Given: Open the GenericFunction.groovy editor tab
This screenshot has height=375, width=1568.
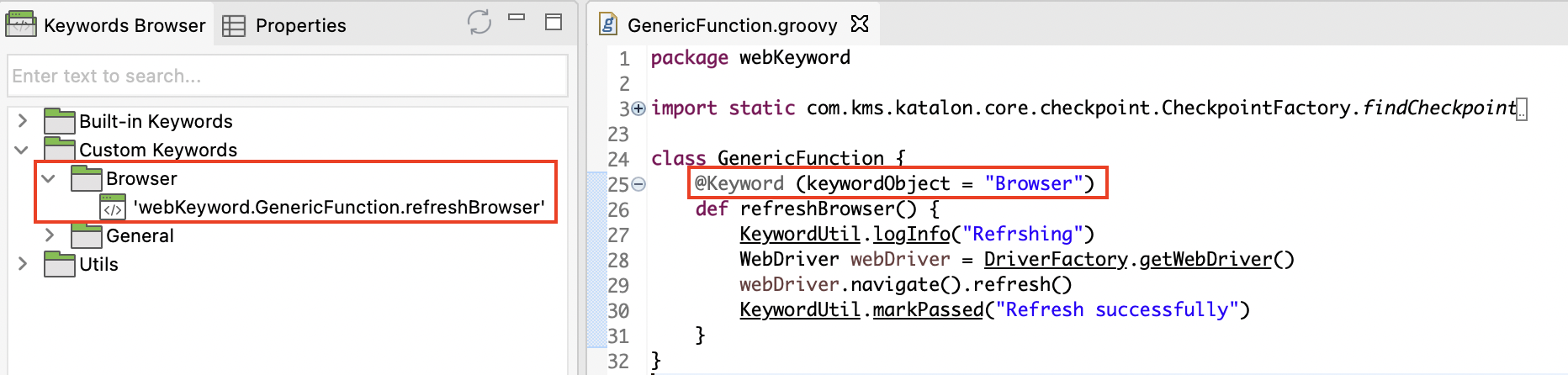Looking at the screenshot, I should point(731,25).
